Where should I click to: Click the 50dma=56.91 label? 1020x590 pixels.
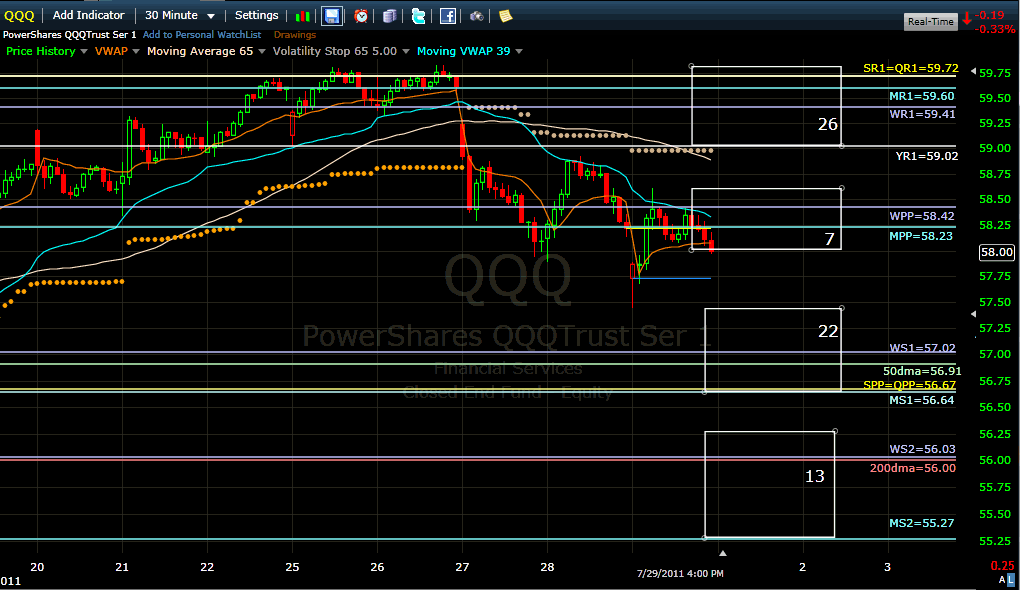pos(922,371)
